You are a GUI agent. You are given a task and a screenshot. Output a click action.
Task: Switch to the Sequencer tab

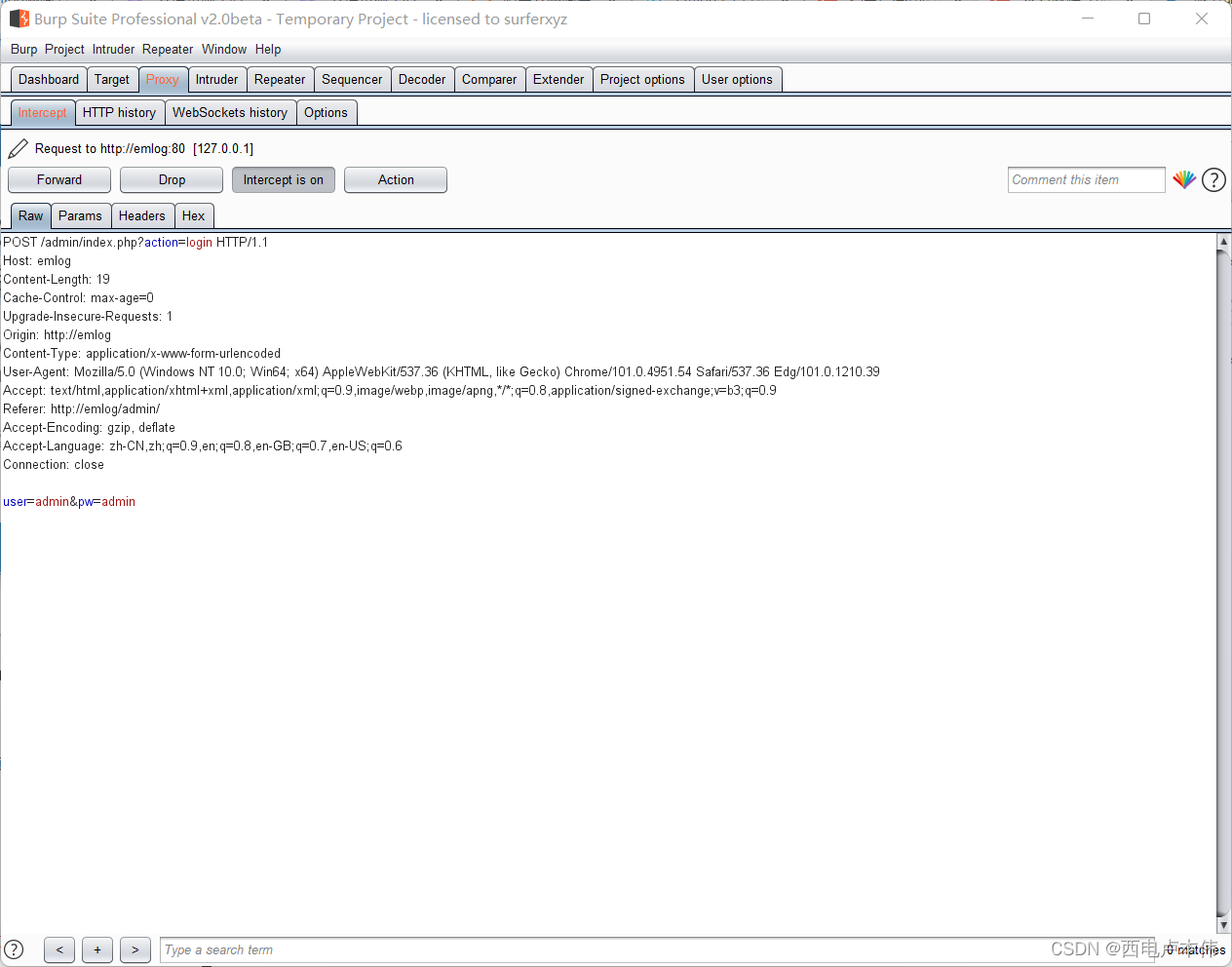(352, 80)
